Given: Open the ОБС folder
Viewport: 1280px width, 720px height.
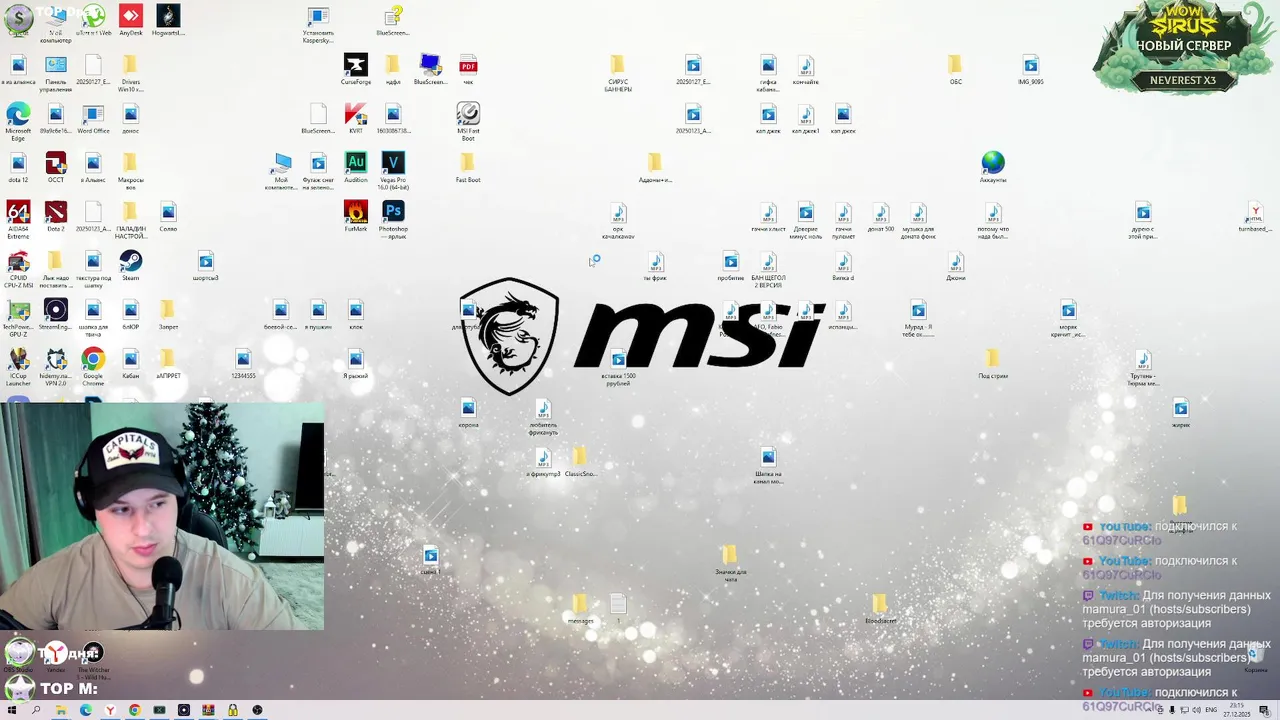Looking at the screenshot, I should 955,69.
